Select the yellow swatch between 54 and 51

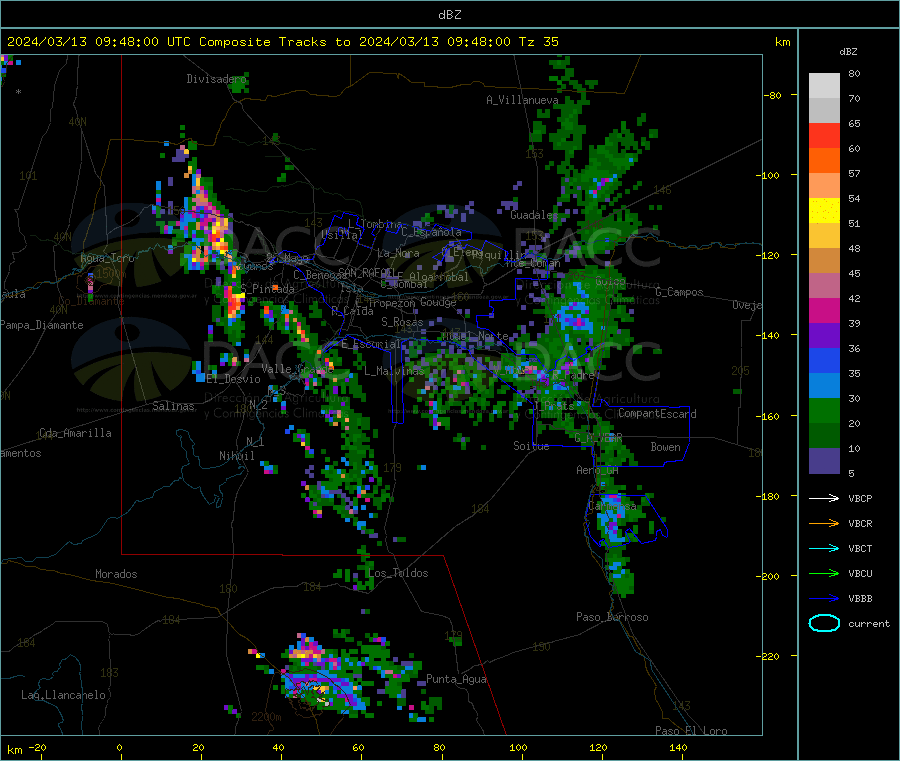click(824, 211)
